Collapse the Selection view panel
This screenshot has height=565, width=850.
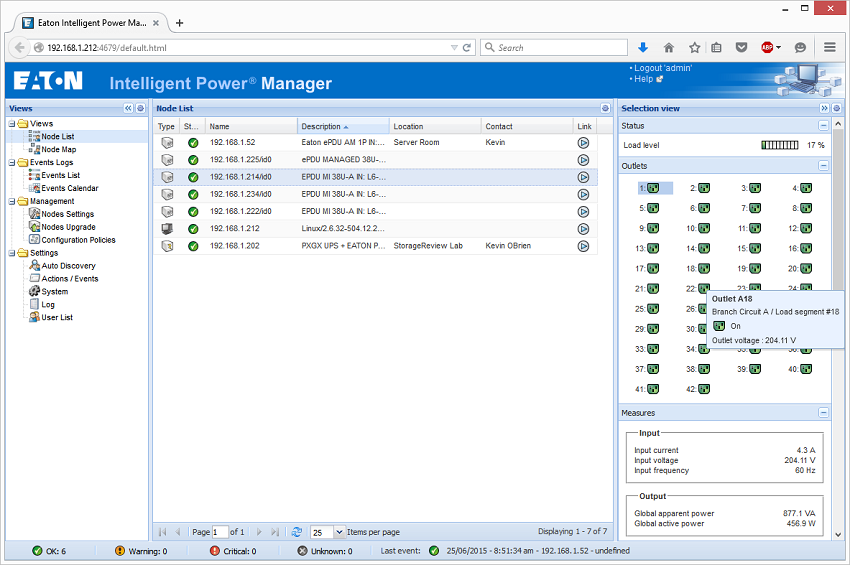point(824,108)
